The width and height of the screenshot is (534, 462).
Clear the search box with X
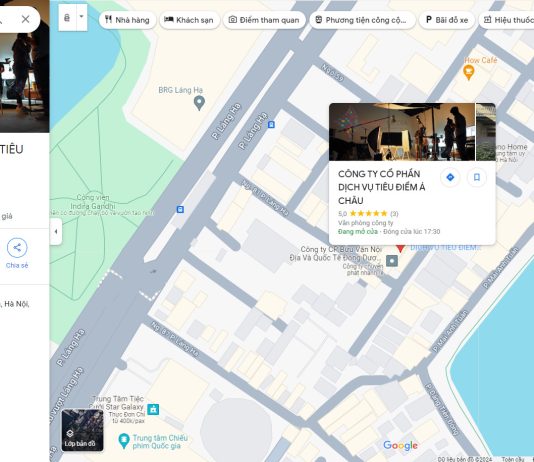click(x=26, y=19)
